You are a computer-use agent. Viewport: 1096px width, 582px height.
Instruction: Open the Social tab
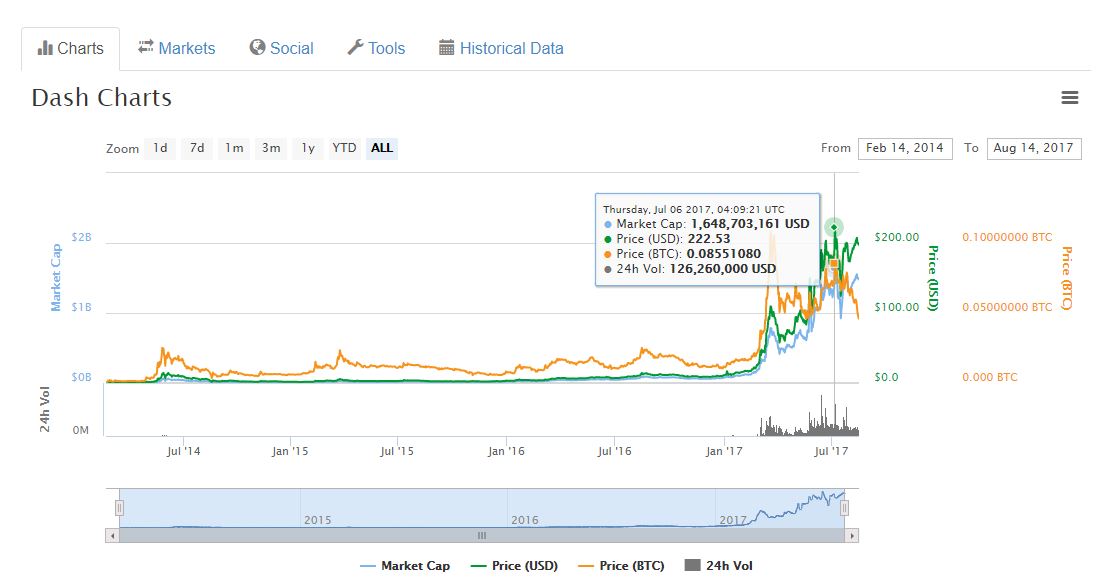pyautogui.click(x=282, y=48)
